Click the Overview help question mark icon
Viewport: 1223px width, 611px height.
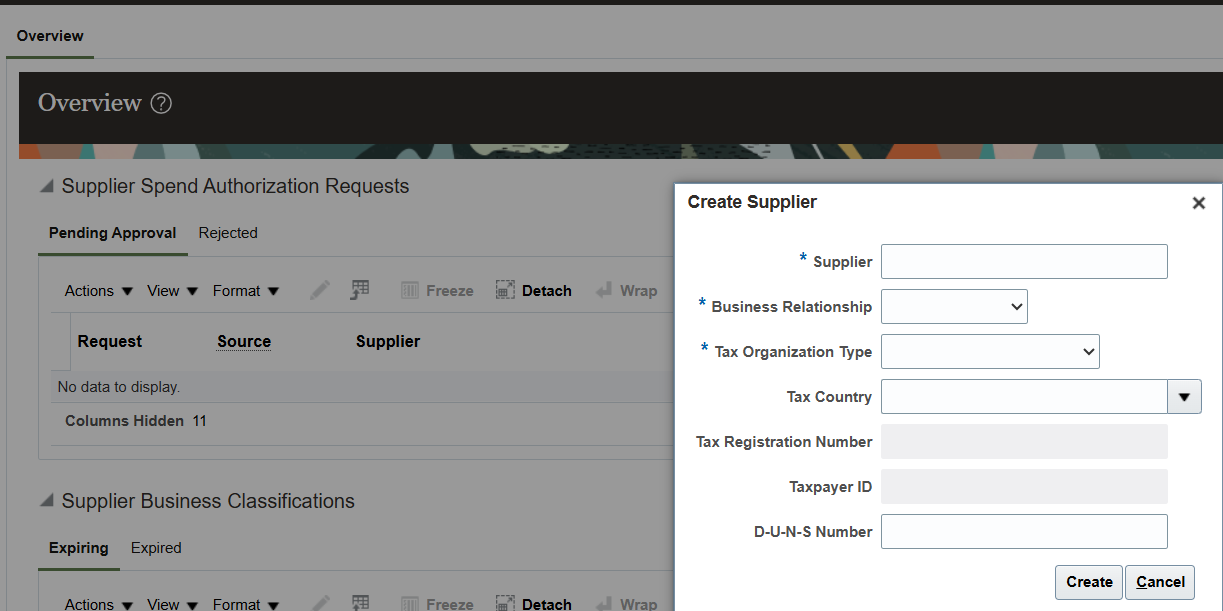[161, 103]
